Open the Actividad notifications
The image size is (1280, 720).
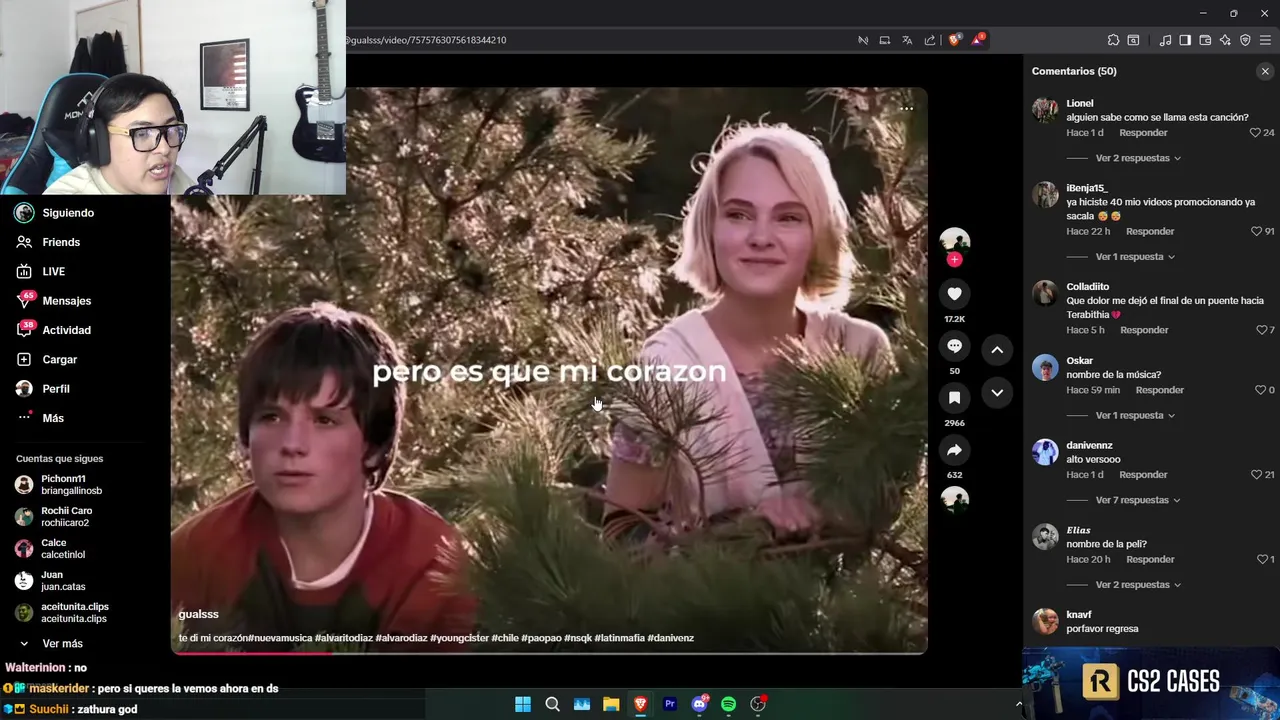click(x=66, y=330)
